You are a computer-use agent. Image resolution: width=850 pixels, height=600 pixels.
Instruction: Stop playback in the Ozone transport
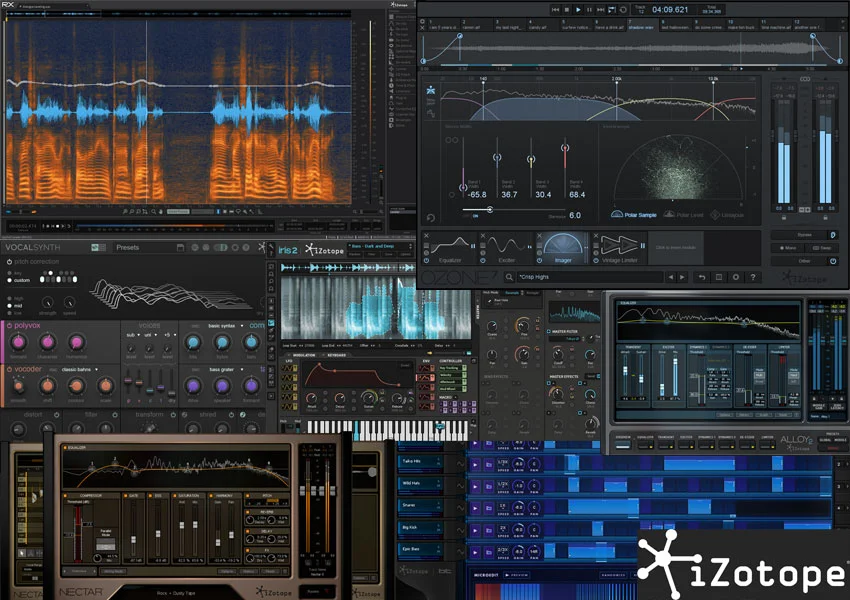[x=566, y=10]
